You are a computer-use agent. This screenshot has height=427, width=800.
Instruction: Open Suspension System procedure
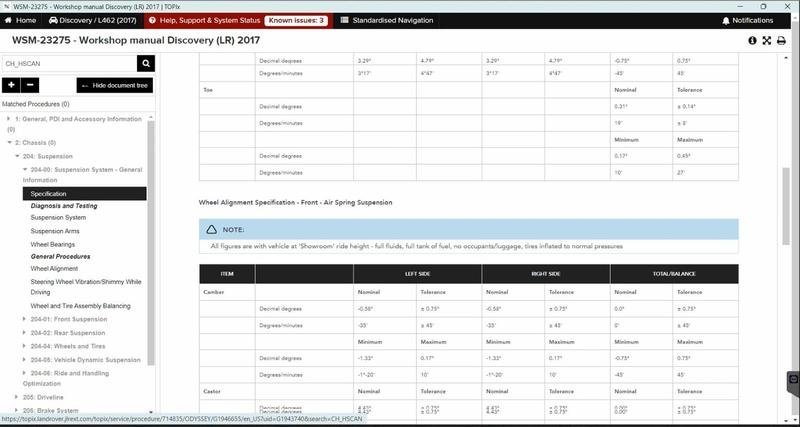point(58,217)
